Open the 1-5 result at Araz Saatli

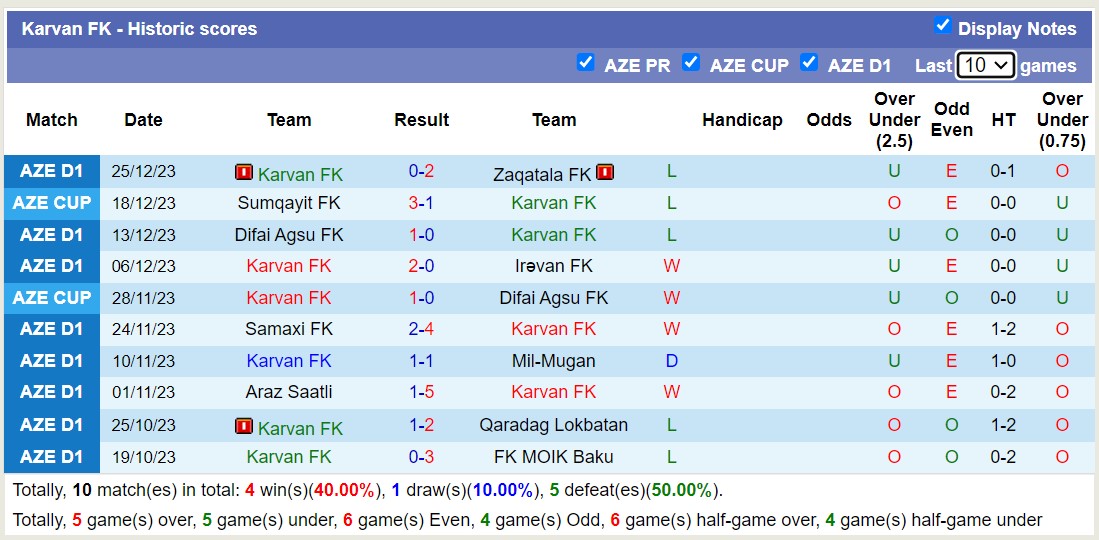[x=421, y=392]
